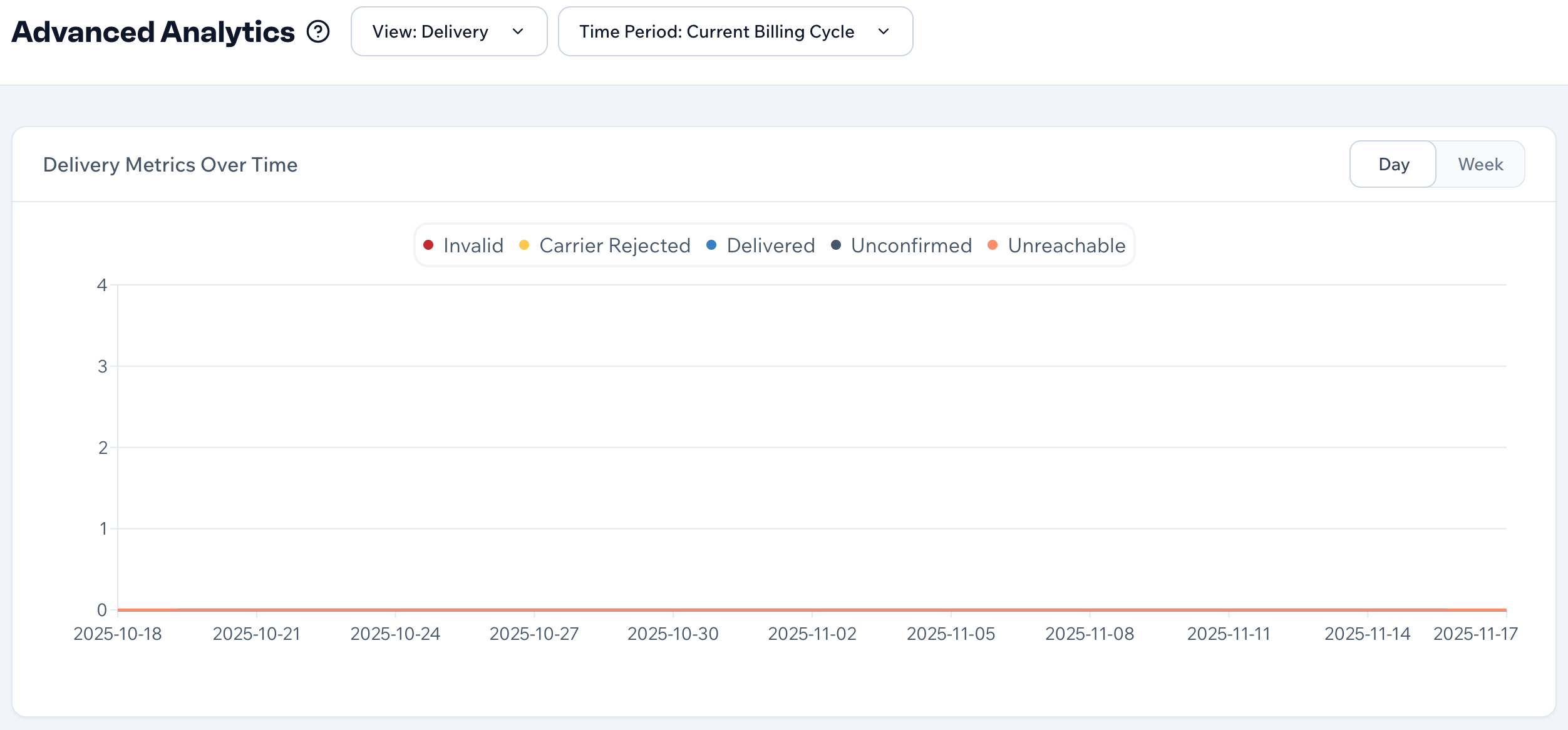Viewport: 1568px width, 730px height.
Task: Click the orange Unreachable color marker
Action: pyautogui.click(x=992, y=245)
